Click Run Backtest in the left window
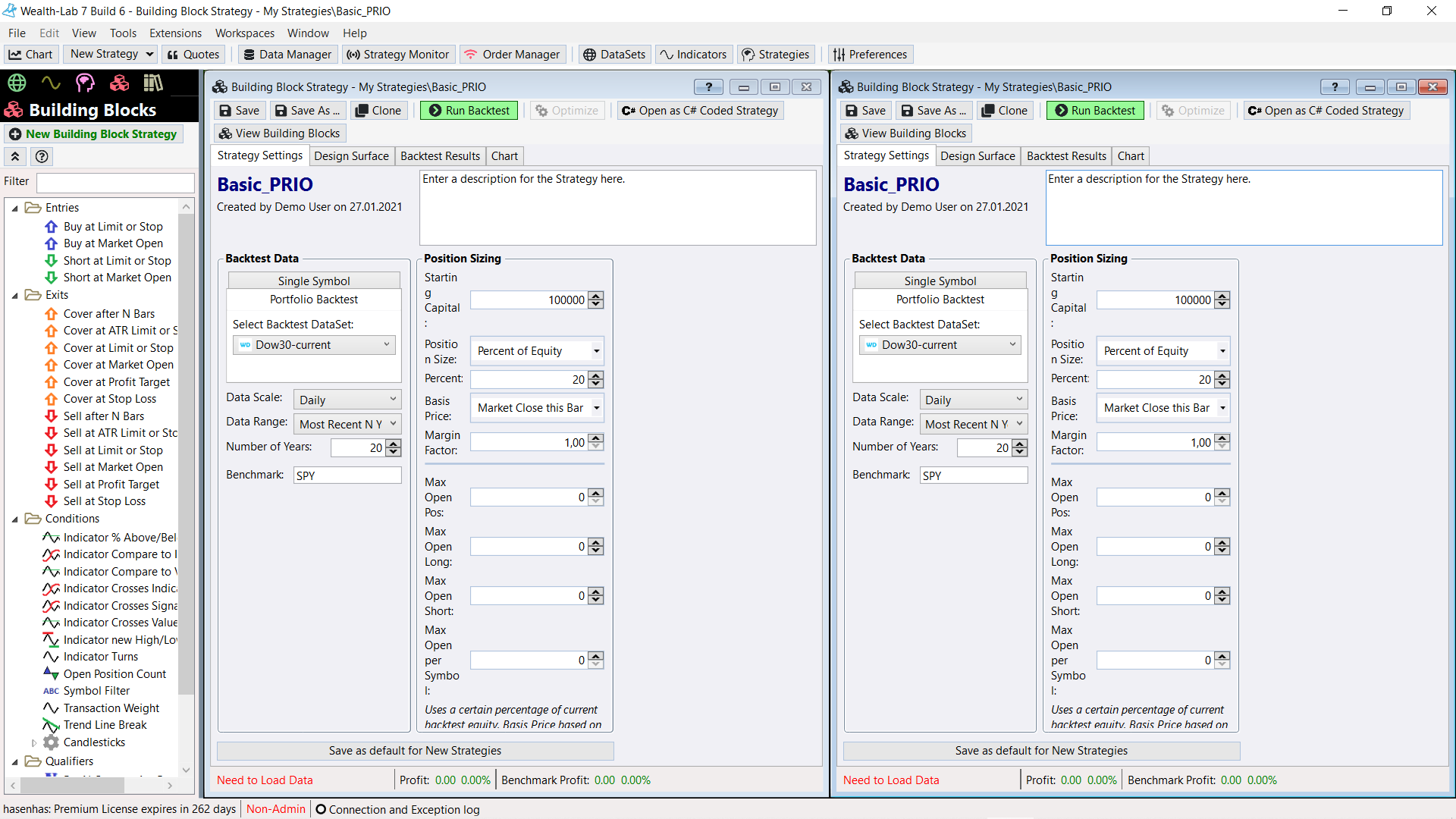1456x819 pixels. coord(469,111)
